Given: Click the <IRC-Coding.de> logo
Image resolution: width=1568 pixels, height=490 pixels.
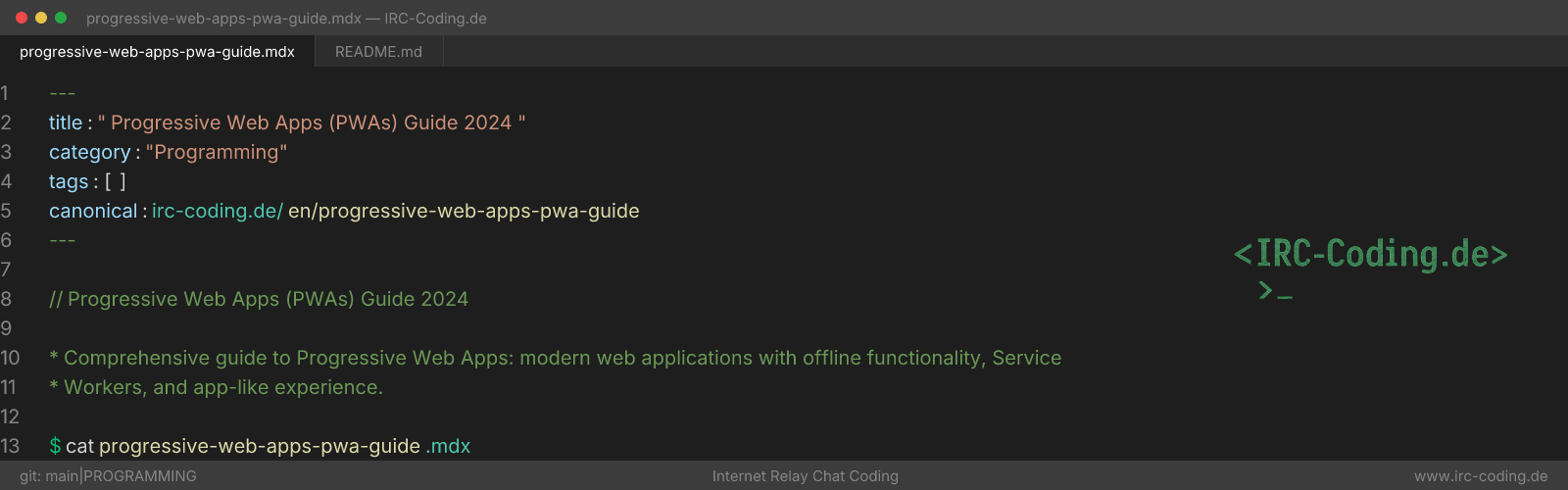Looking at the screenshot, I should (1370, 254).
